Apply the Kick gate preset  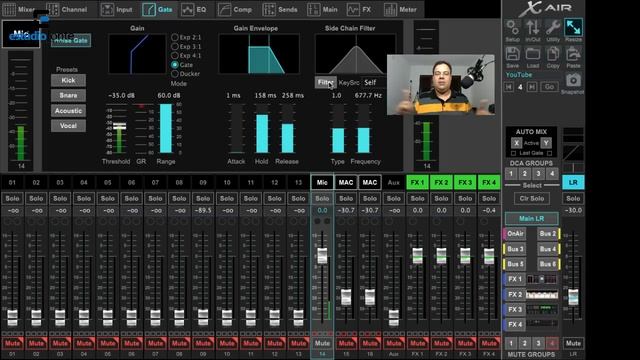tap(68, 80)
